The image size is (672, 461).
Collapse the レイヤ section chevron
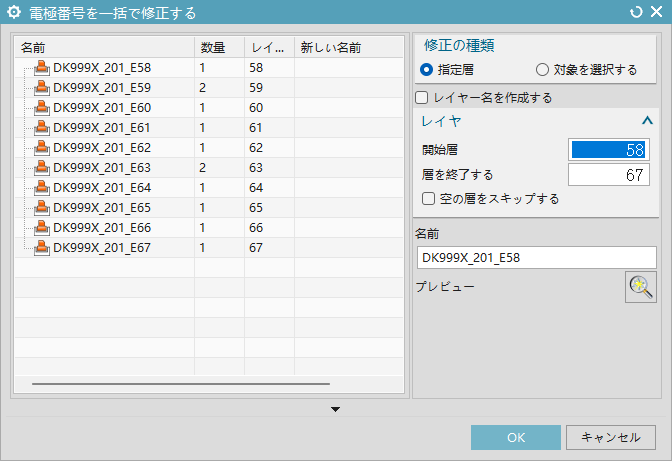647,121
